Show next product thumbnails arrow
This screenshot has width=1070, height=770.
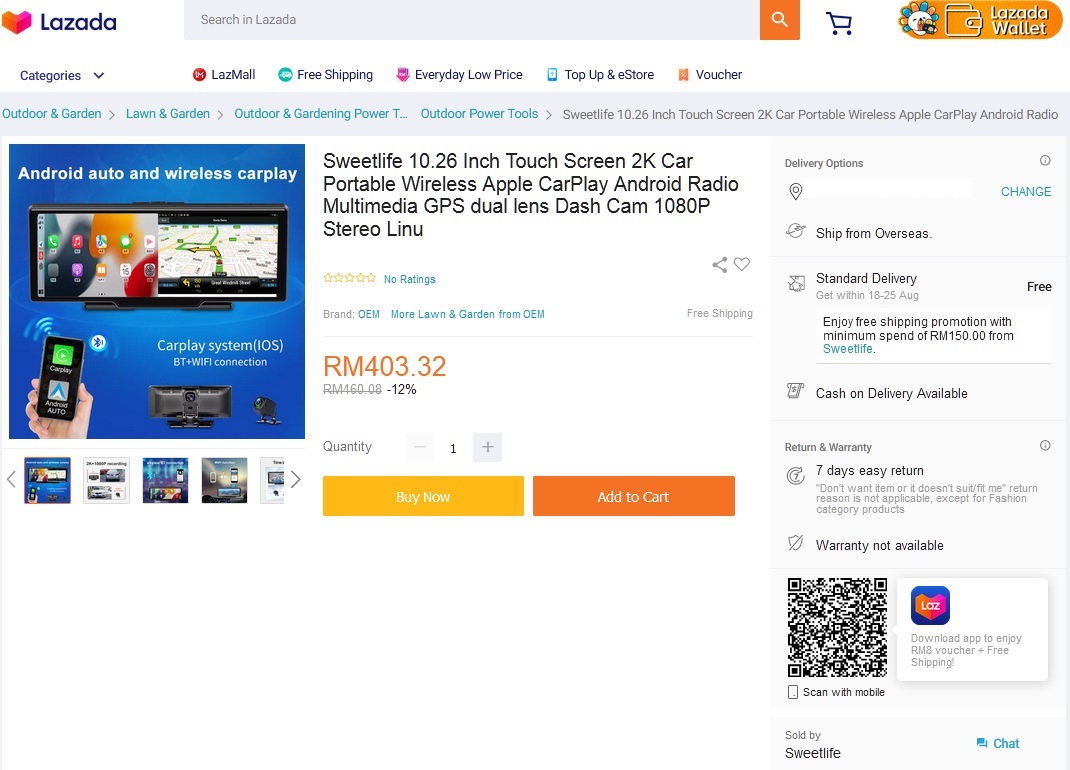tap(295, 479)
